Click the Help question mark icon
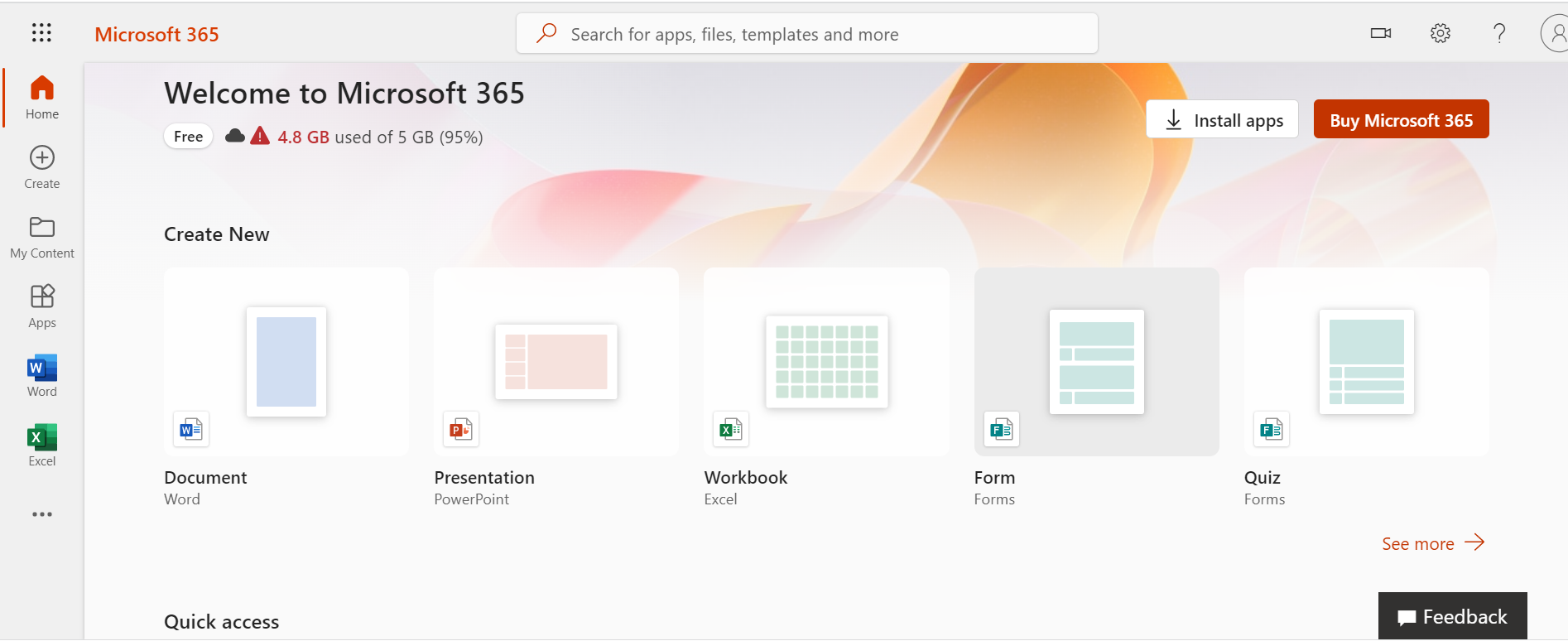Screen dimensions: 1568x641 (1498, 33)
